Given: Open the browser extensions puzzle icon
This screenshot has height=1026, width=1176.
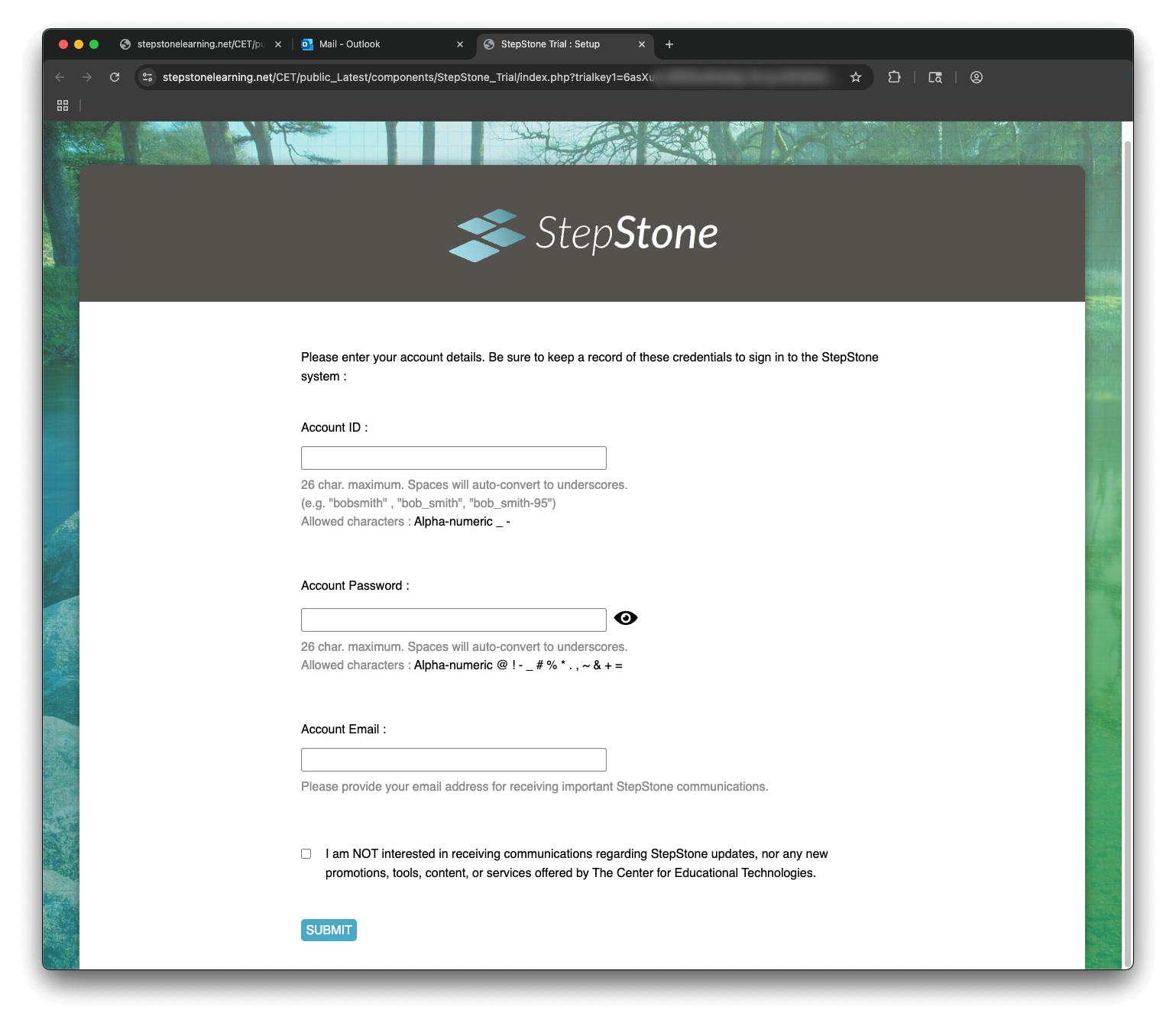Looking at the screenshot, I should coord(894,77).
